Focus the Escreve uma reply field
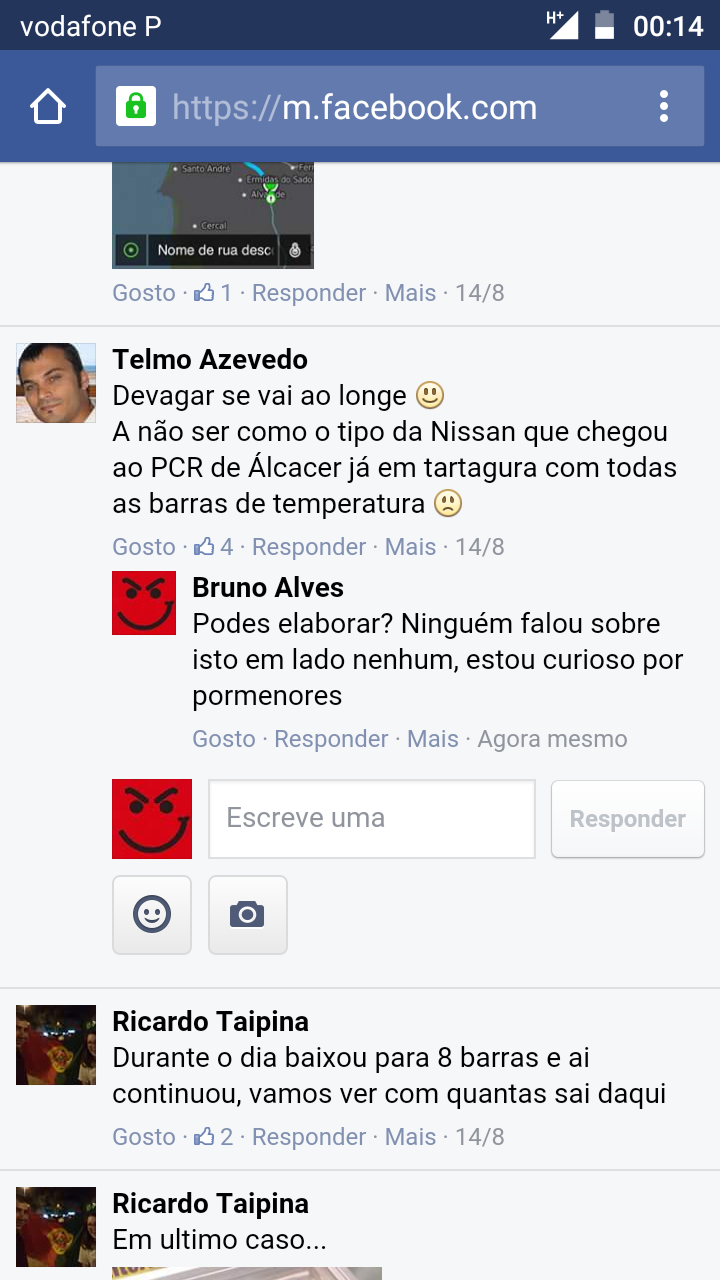 [x=372, y=819]
